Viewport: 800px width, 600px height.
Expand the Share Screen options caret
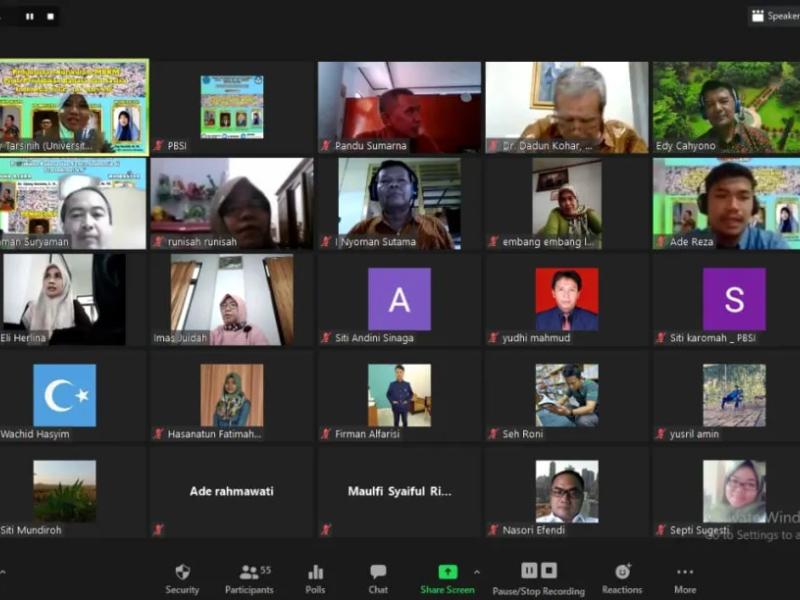tap(476, 572)
